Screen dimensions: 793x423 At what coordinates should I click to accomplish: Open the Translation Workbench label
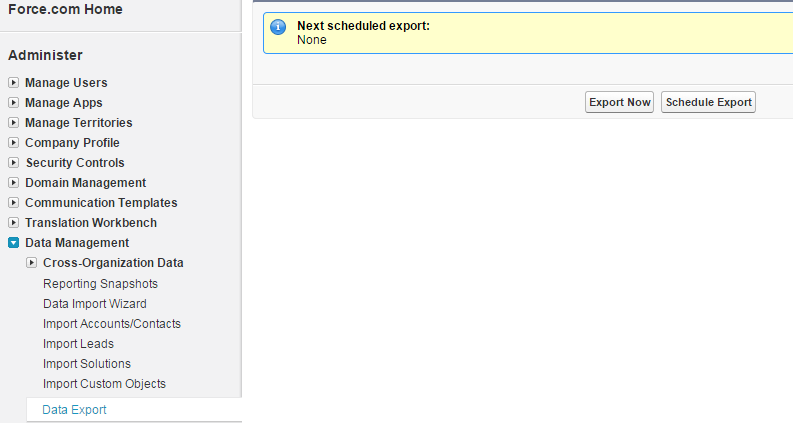click(x=91, y=223)
